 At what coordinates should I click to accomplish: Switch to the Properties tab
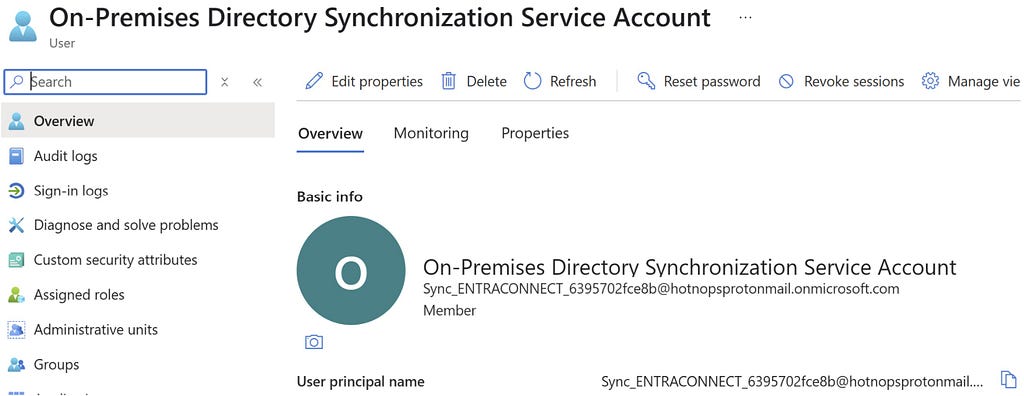click(535, 133)
